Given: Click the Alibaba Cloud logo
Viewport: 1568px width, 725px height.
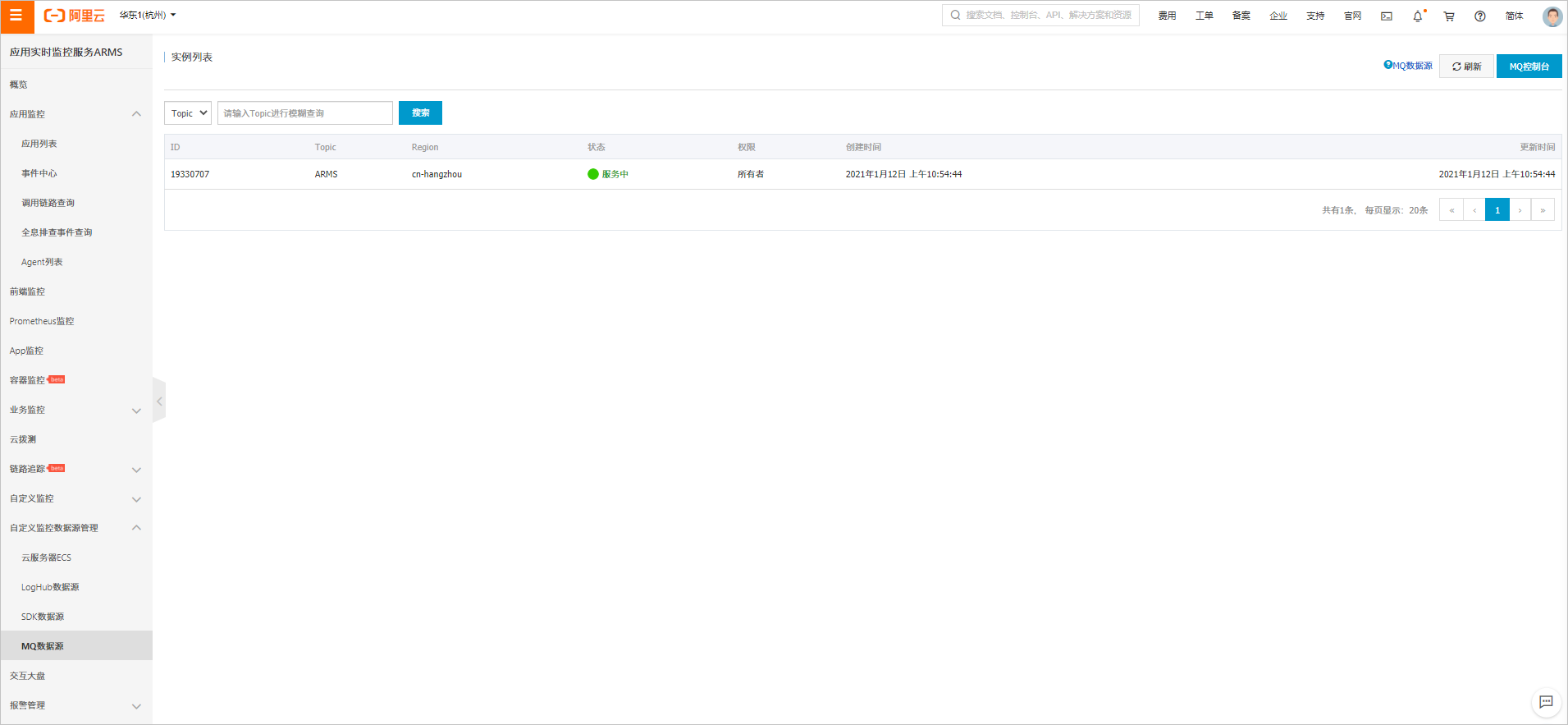Looking at the screenshot, I should tap(75, 16).
